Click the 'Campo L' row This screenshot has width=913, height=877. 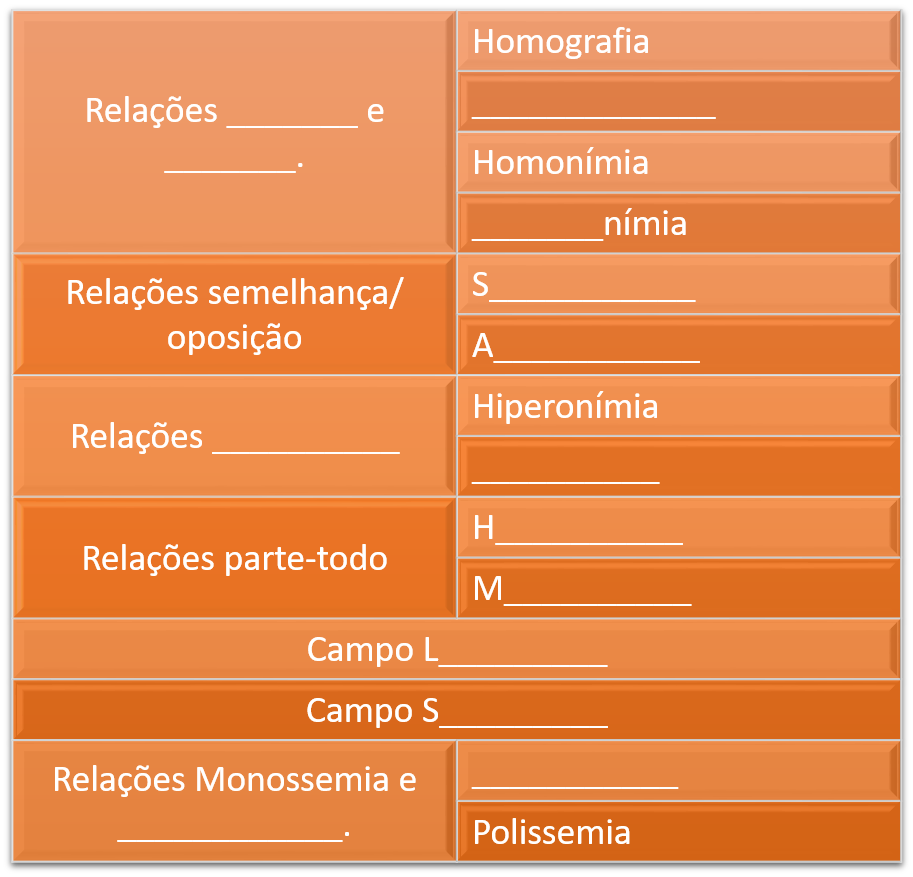coord(456,650)
